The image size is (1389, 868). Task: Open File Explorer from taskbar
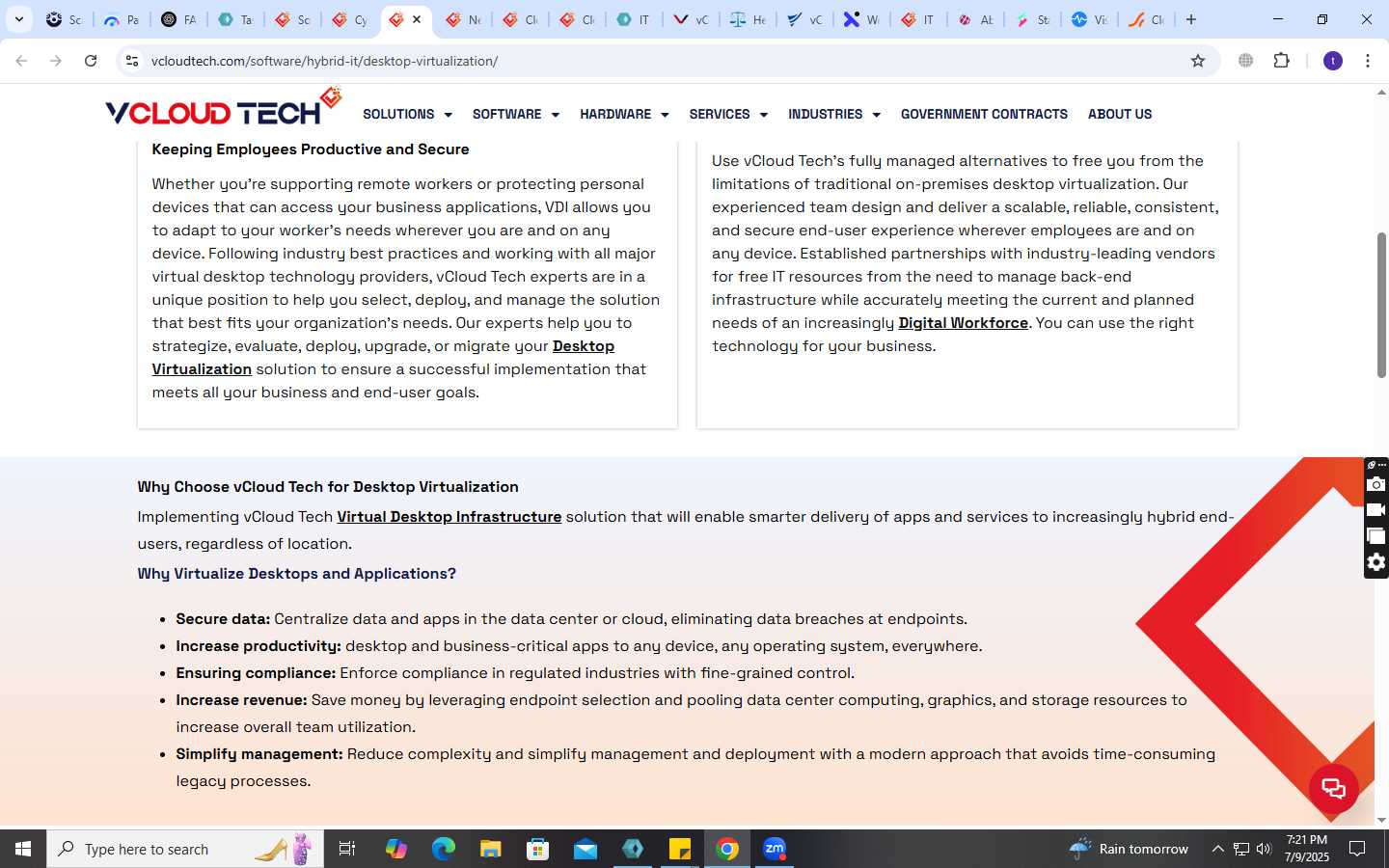point(491,849)
